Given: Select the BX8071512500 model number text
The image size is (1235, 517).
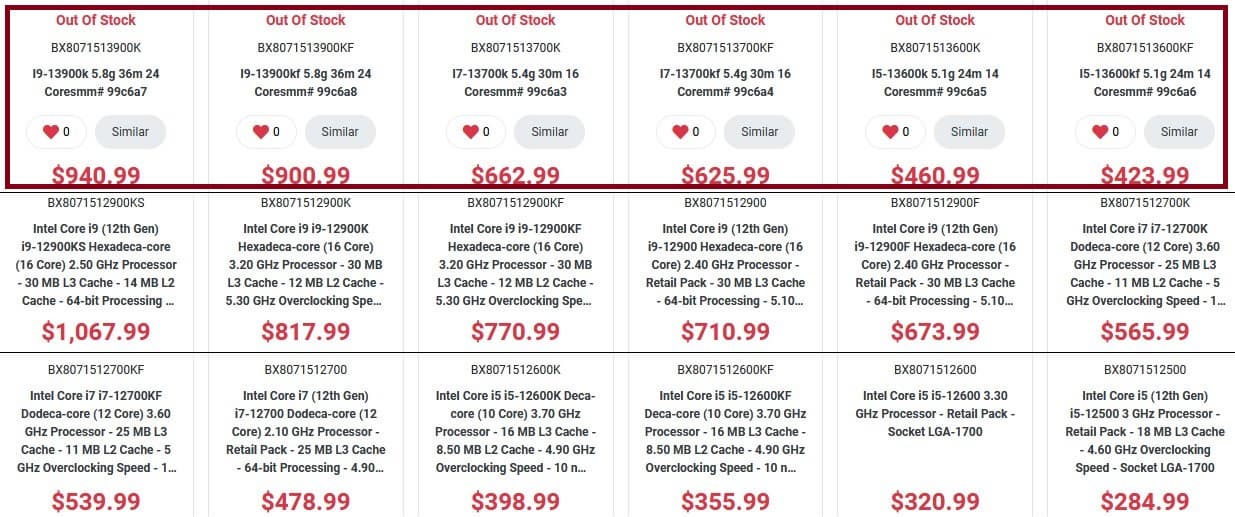Looking at the screenshot, I should tap(1145, 369).
